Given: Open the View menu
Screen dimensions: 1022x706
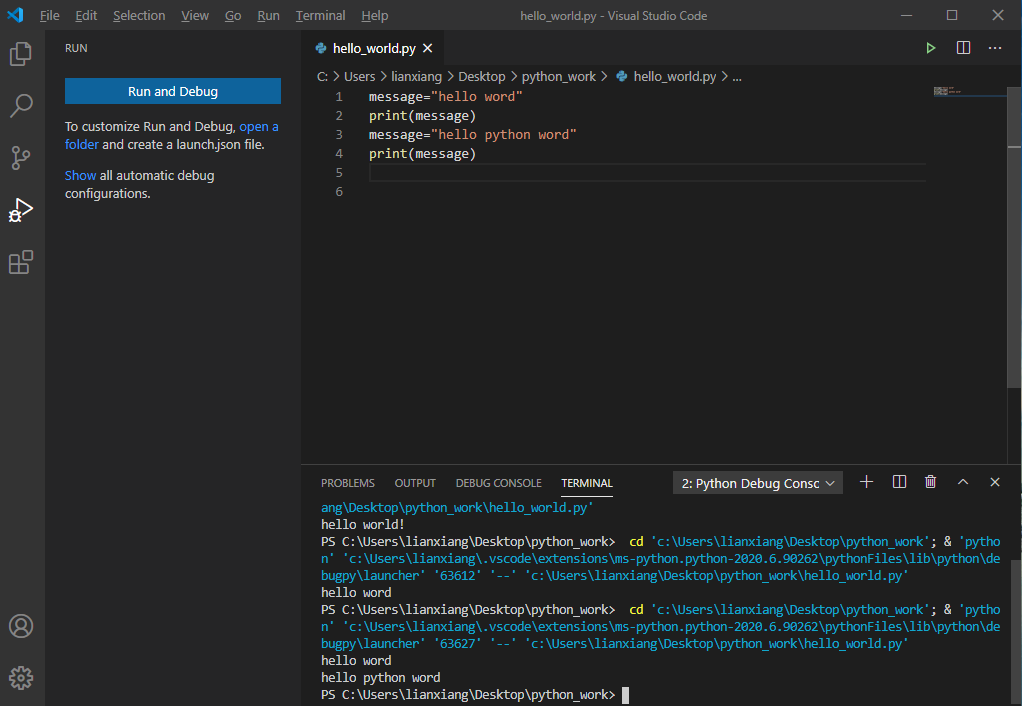Looking at the screenshot, I should coord(195,16).
